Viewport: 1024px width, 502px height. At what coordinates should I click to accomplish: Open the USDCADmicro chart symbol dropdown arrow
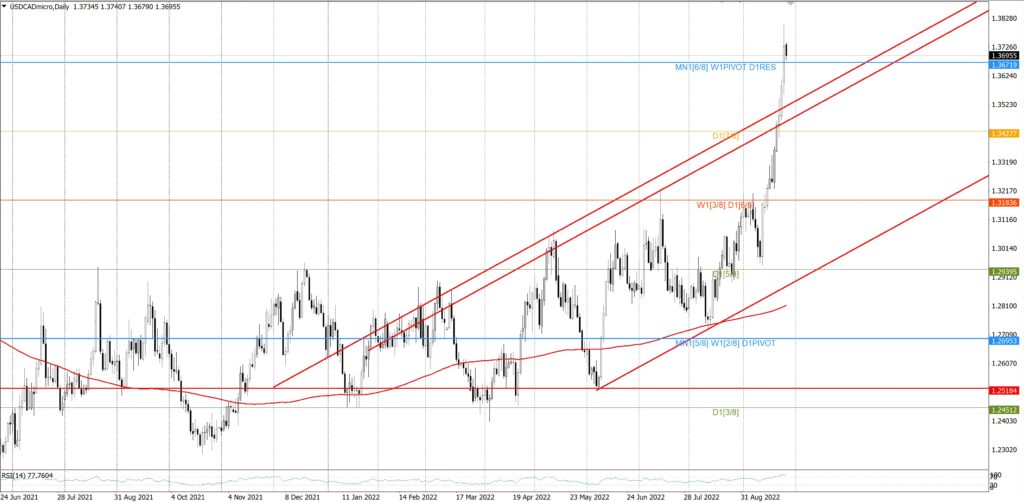coord(5,6)
